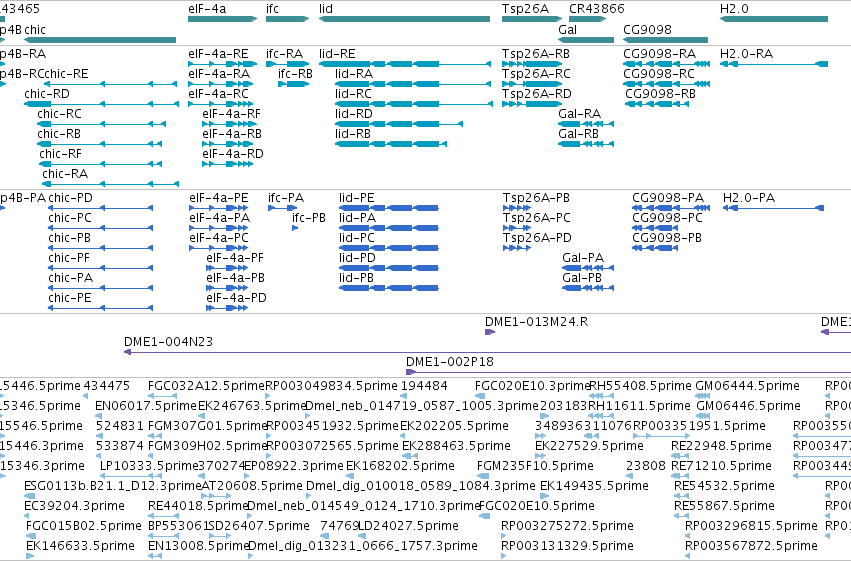
Task: Click the ifc gene feature
Action: pos(288,19)
